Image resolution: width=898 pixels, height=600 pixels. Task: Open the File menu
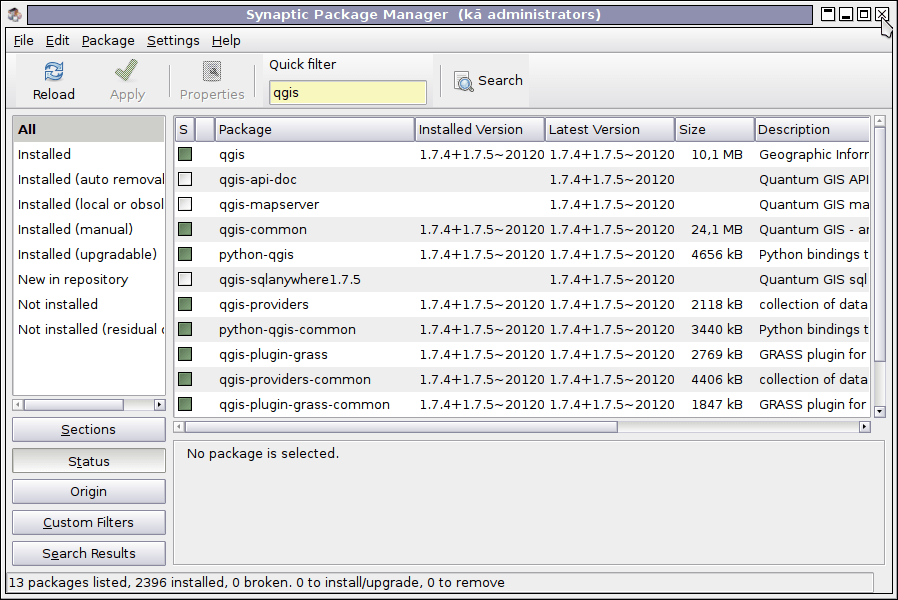point(23,41)
